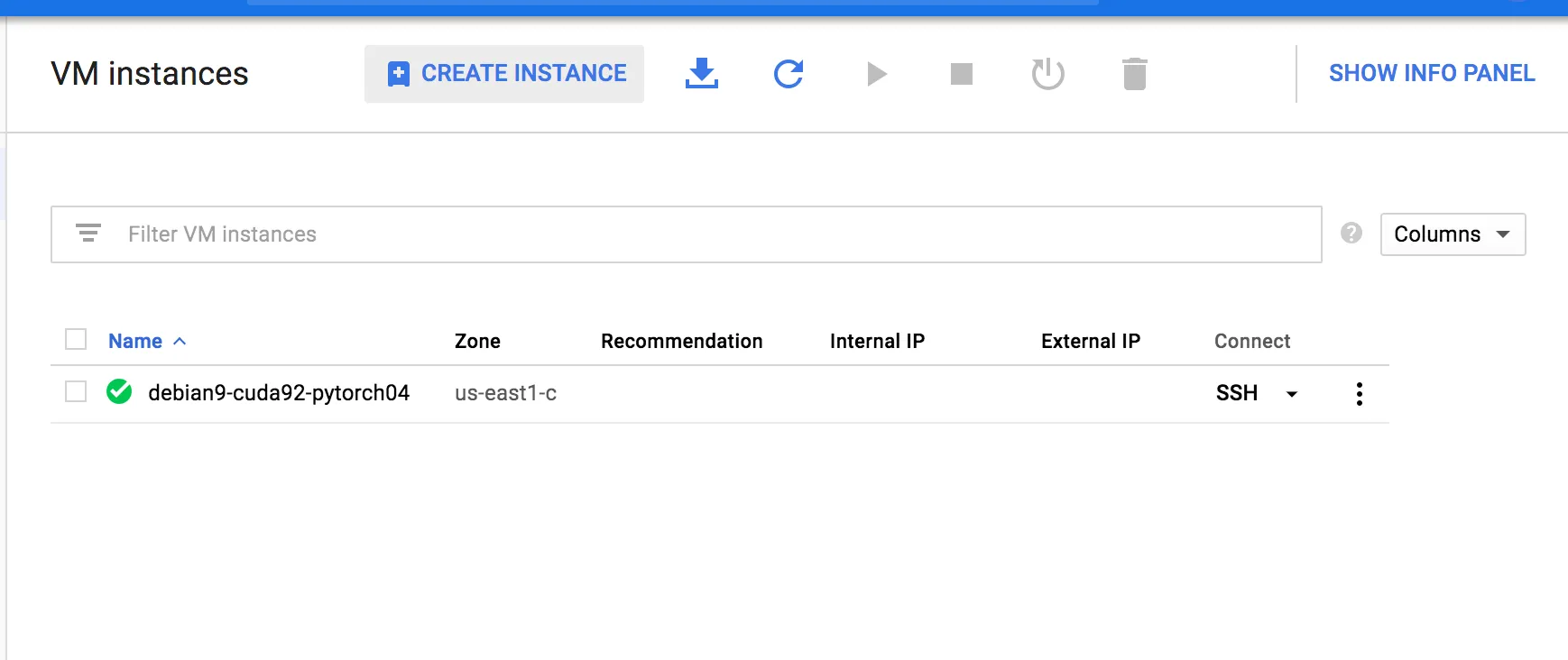
Task: Click the us-east1-c zone cell
Action: (505, 393)
